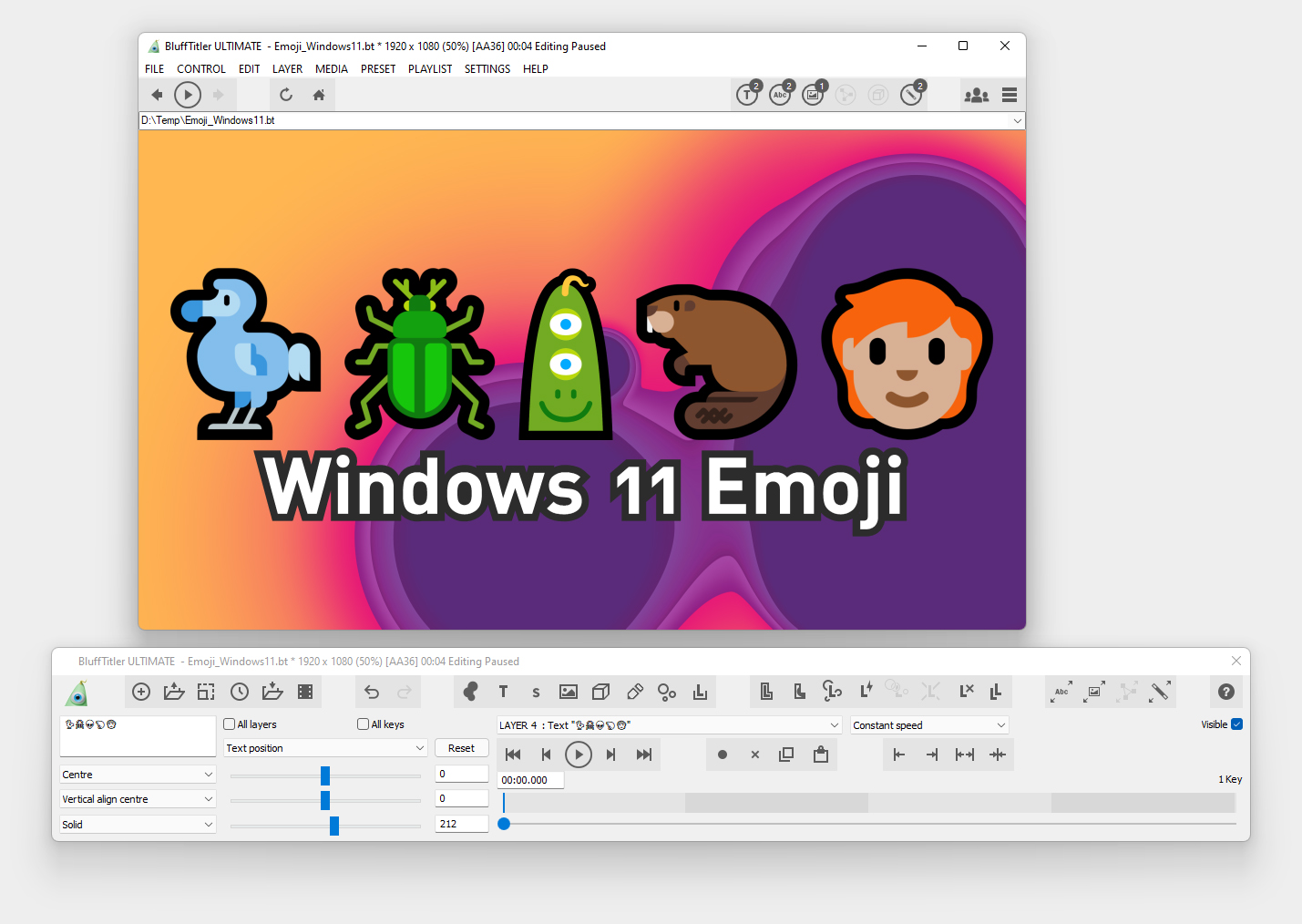Viewport: 1302px width, 924px height.
Task: Click the home icon in the main window toolbar
Action: pos(319,95)
